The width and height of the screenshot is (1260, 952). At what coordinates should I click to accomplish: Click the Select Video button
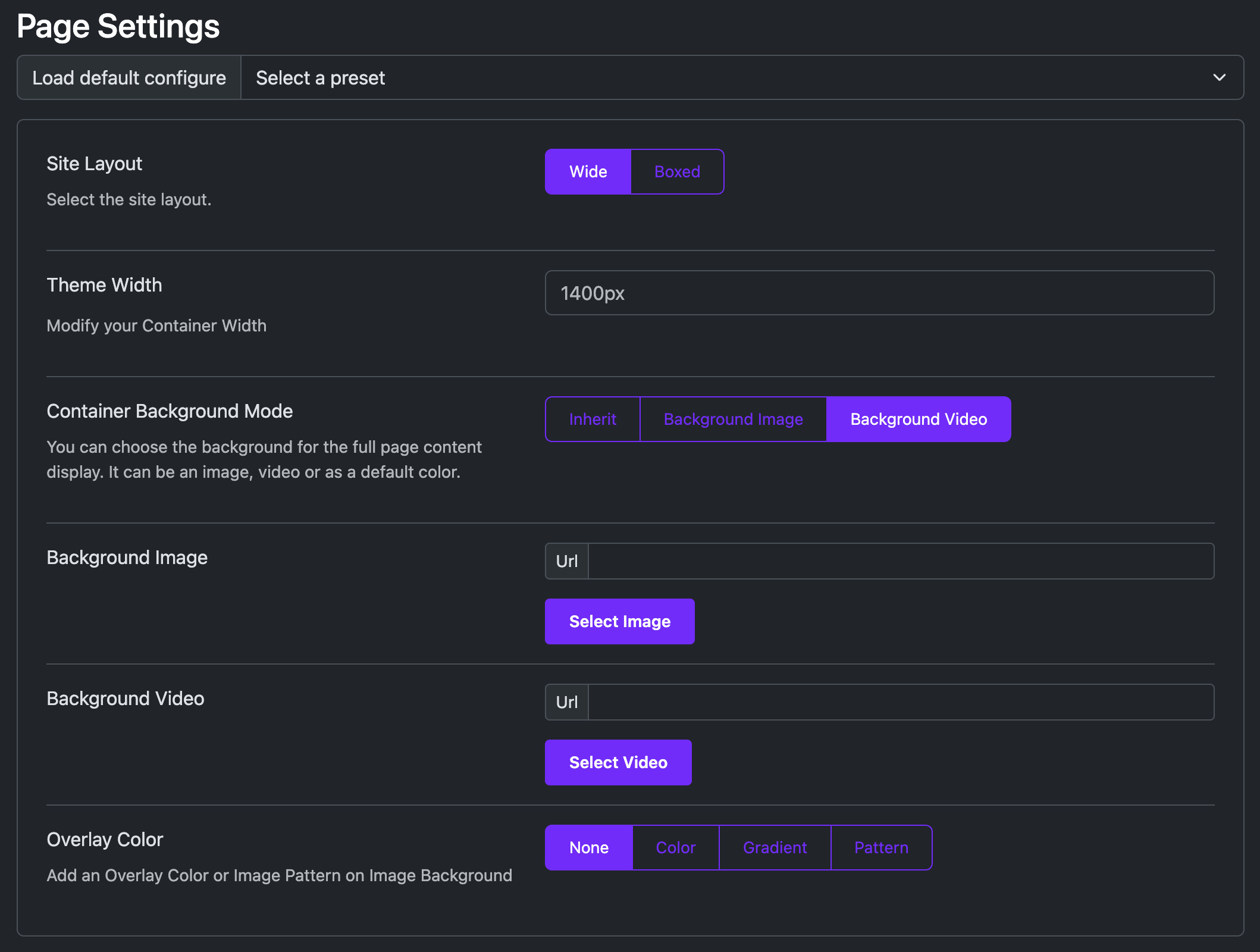618,762
